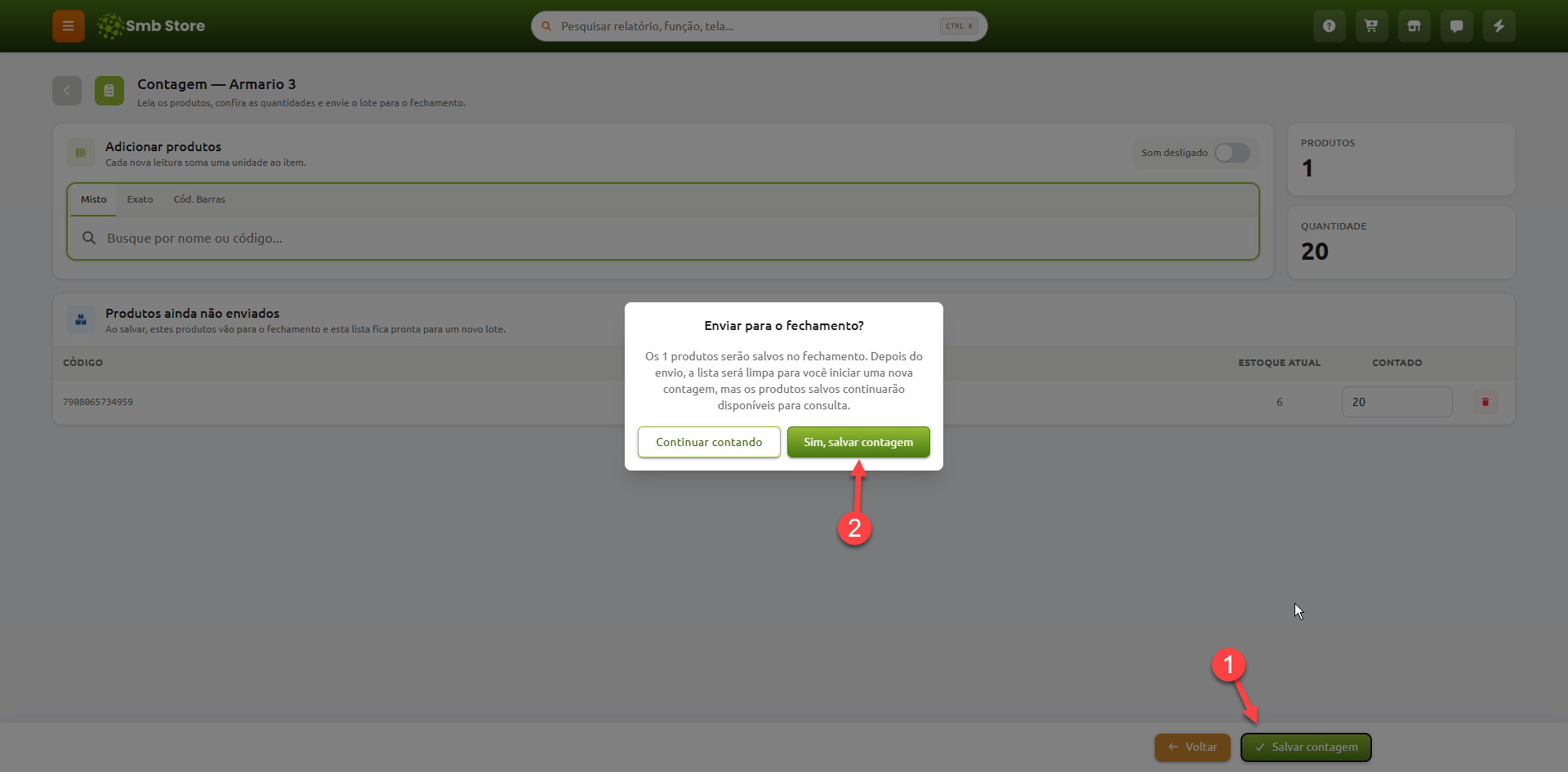Screen dimensions: 1568x772
Task: Select the Misto search tab
Action: pos(93,199)
